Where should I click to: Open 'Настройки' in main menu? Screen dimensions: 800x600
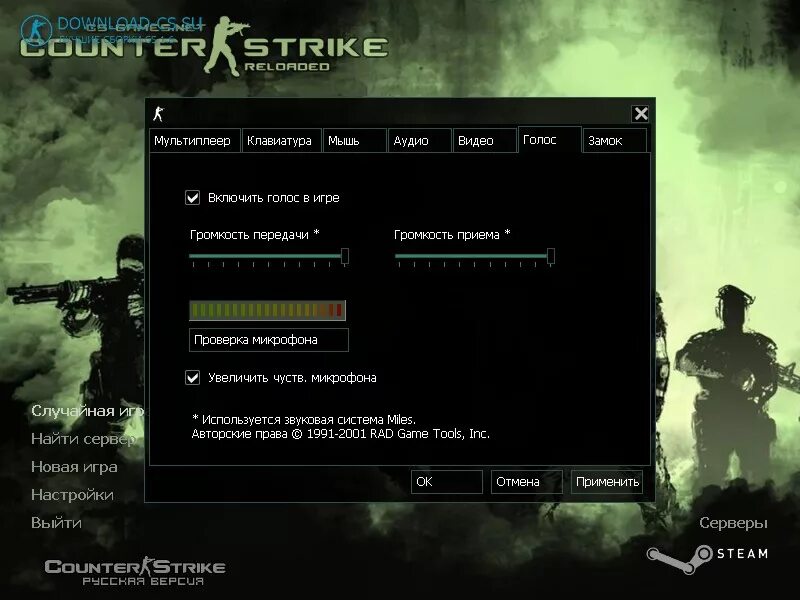tap(72, 495)
